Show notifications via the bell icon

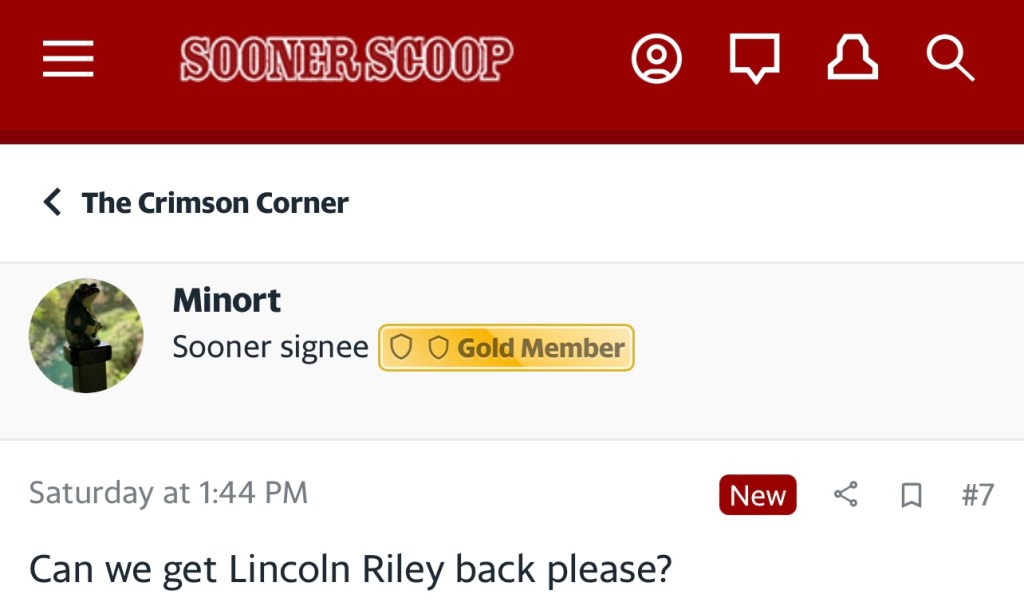[852, 60]
